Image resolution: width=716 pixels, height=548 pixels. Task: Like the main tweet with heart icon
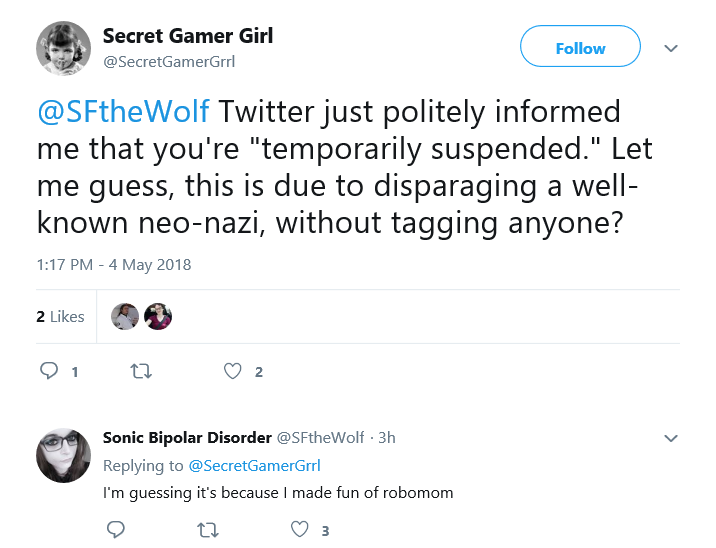[232, 371]
